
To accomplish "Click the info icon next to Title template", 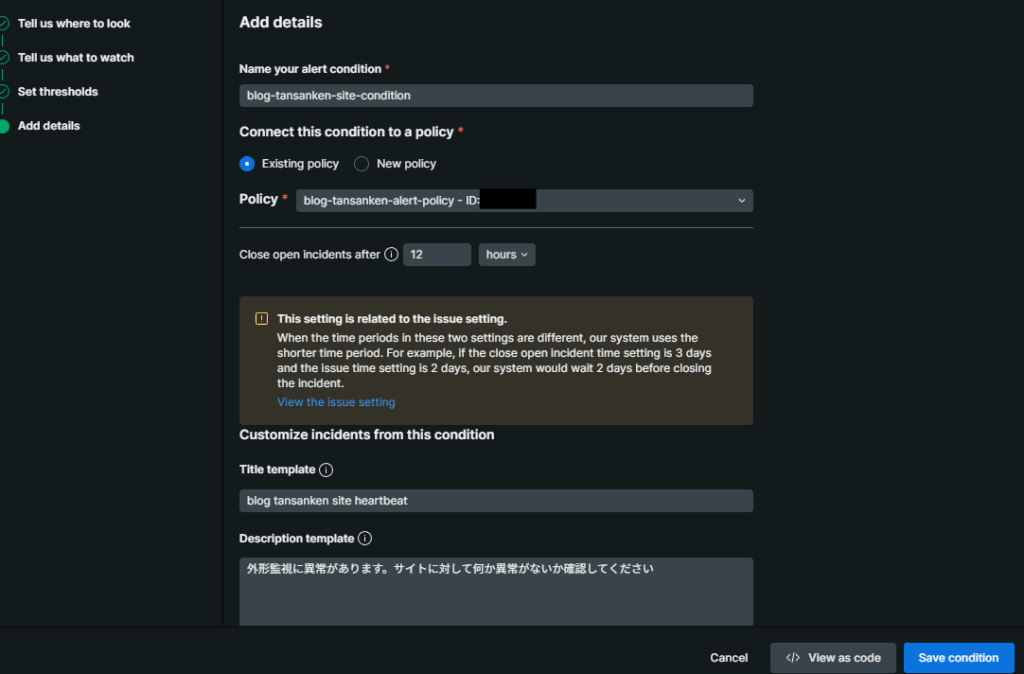I will point(326,470).
